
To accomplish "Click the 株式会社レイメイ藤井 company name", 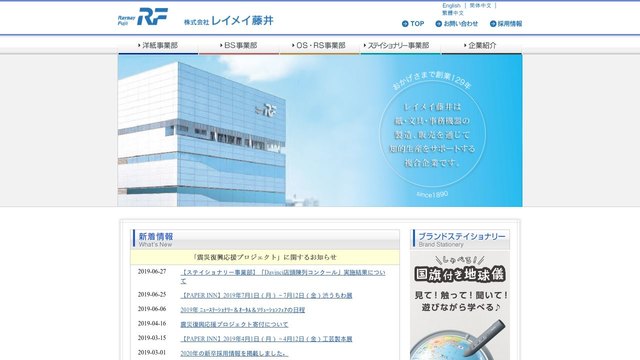I will point(229,21).
